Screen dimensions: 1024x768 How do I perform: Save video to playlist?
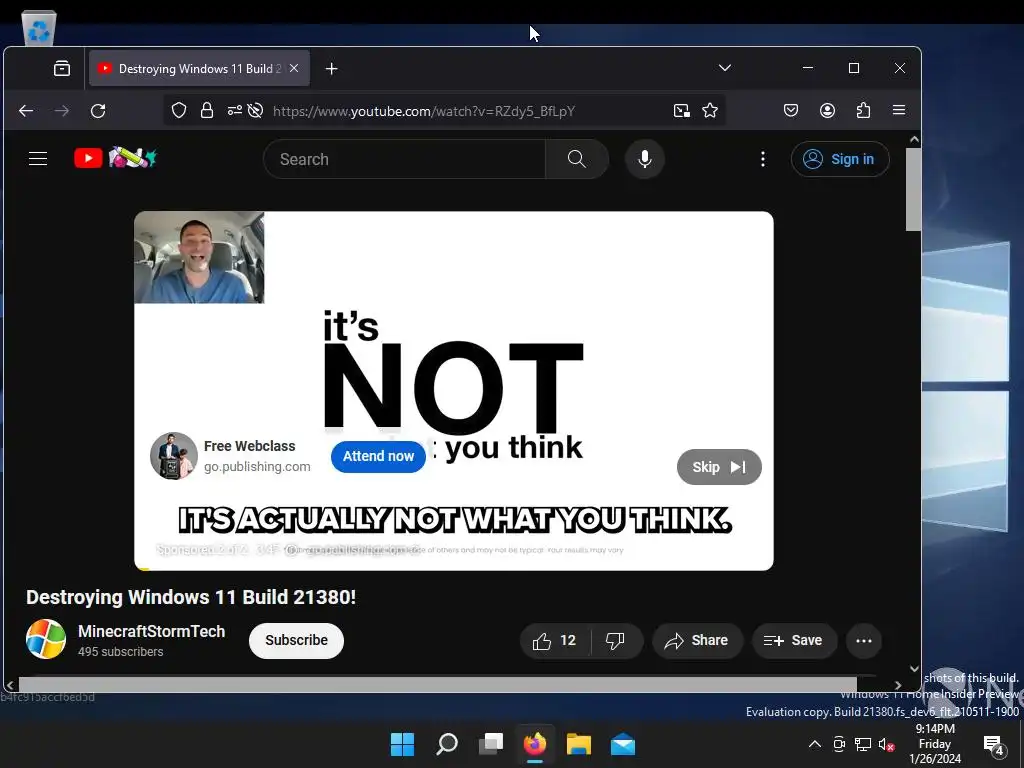click(x=793, y=641)
